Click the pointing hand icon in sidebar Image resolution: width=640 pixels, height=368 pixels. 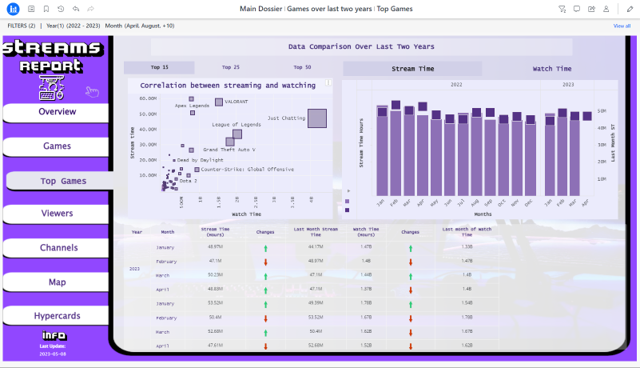(92, 92)
